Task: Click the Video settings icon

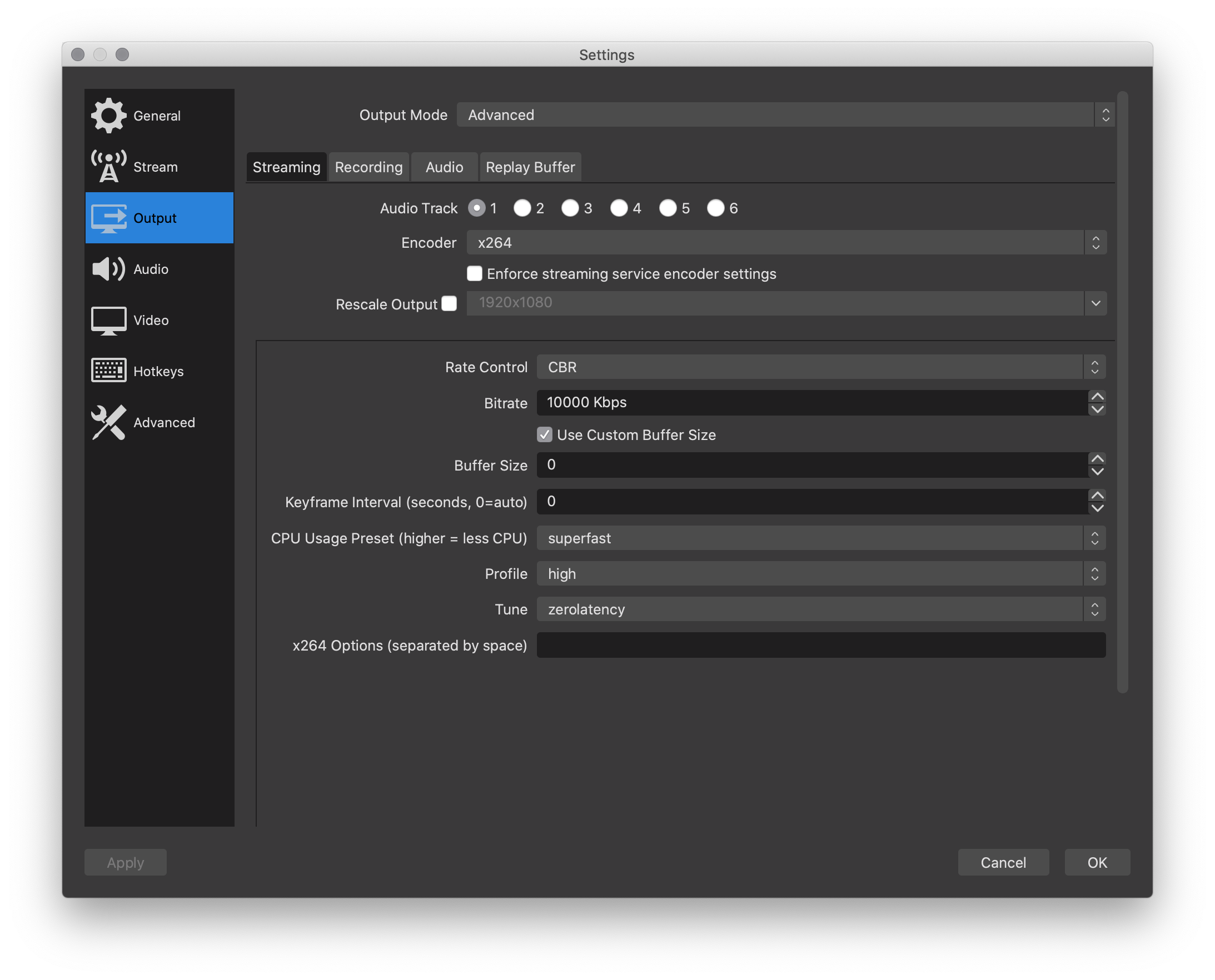Action: 107,319
